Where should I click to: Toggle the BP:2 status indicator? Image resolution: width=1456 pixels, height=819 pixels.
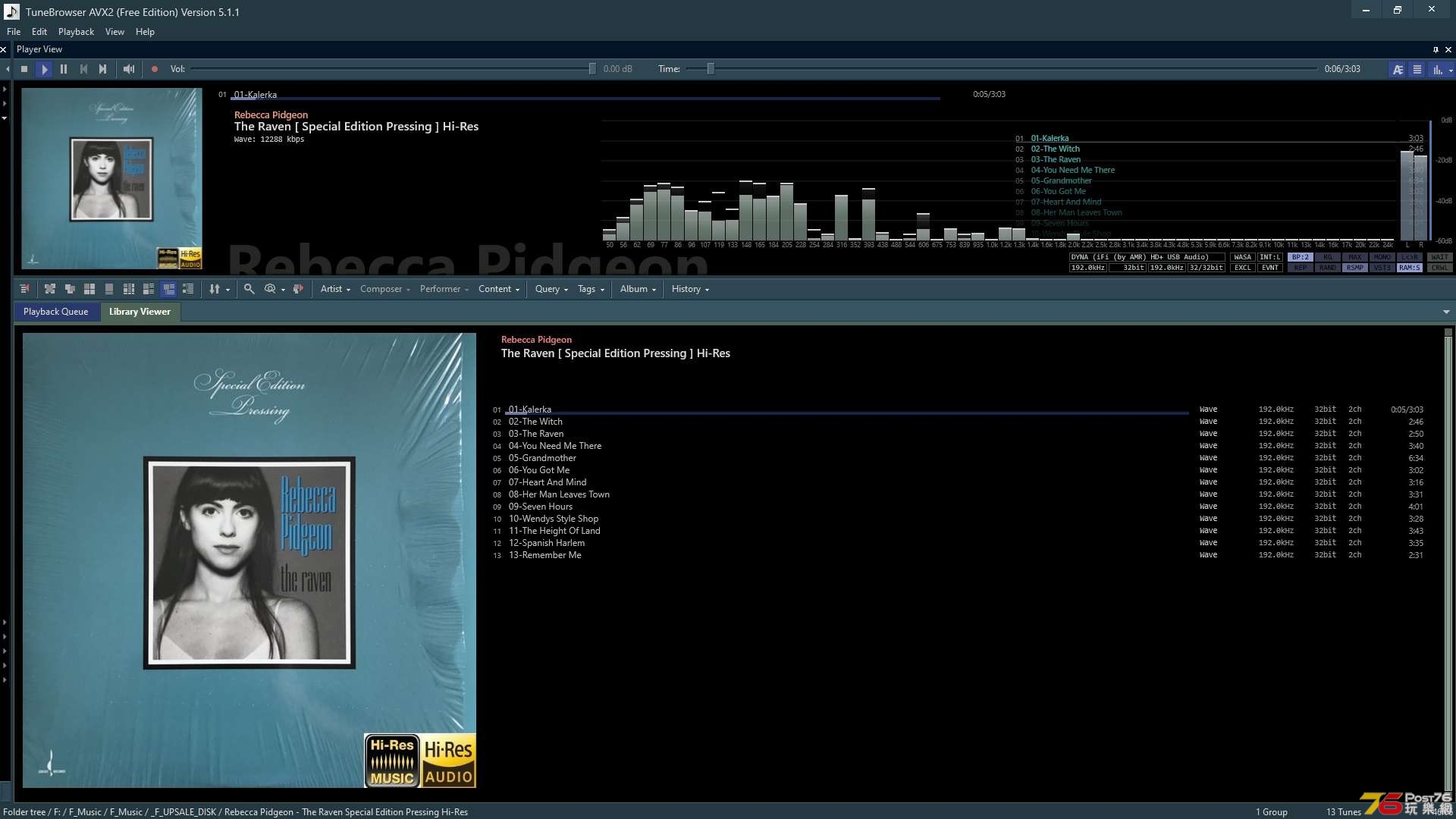tap(1301, 257)
